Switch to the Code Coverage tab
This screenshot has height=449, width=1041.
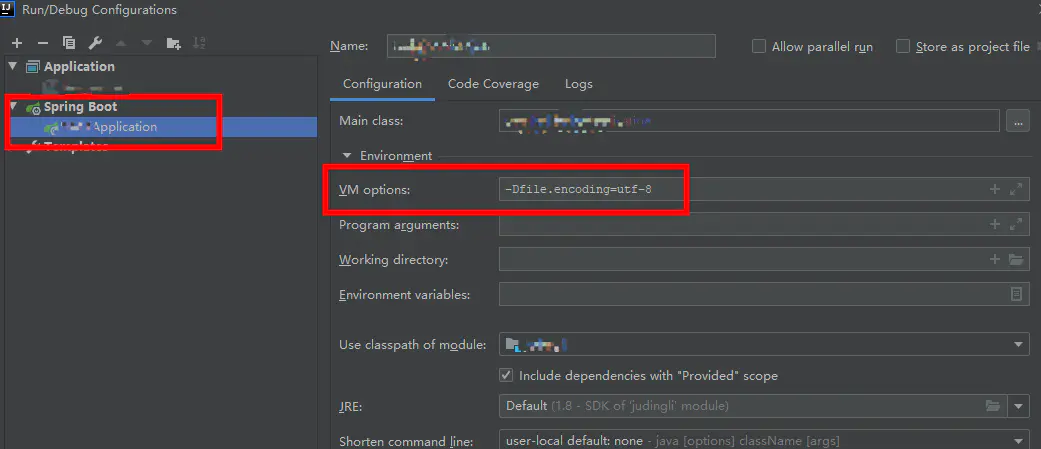(x=493, y=84)
